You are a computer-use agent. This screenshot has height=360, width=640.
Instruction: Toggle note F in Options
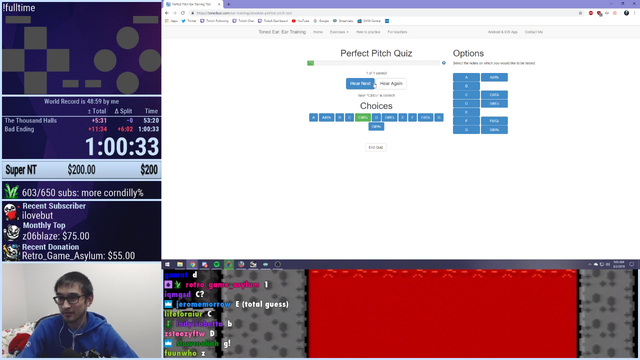pos(466,121)
